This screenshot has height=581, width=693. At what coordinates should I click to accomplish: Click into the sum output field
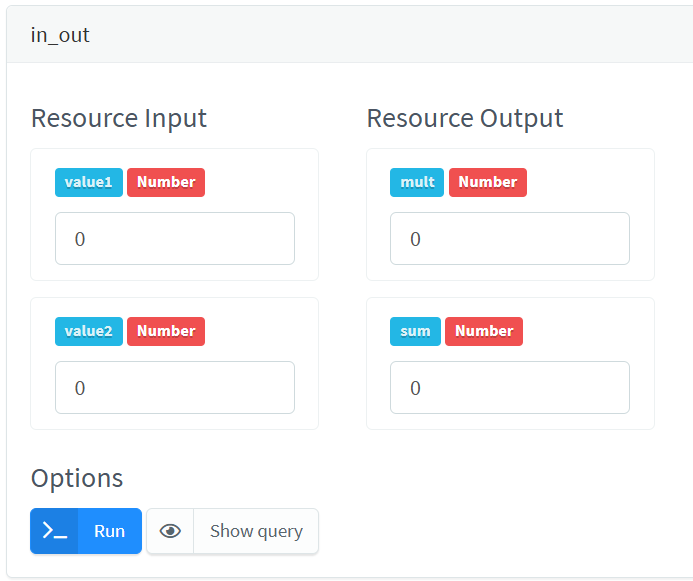[510, 388]
